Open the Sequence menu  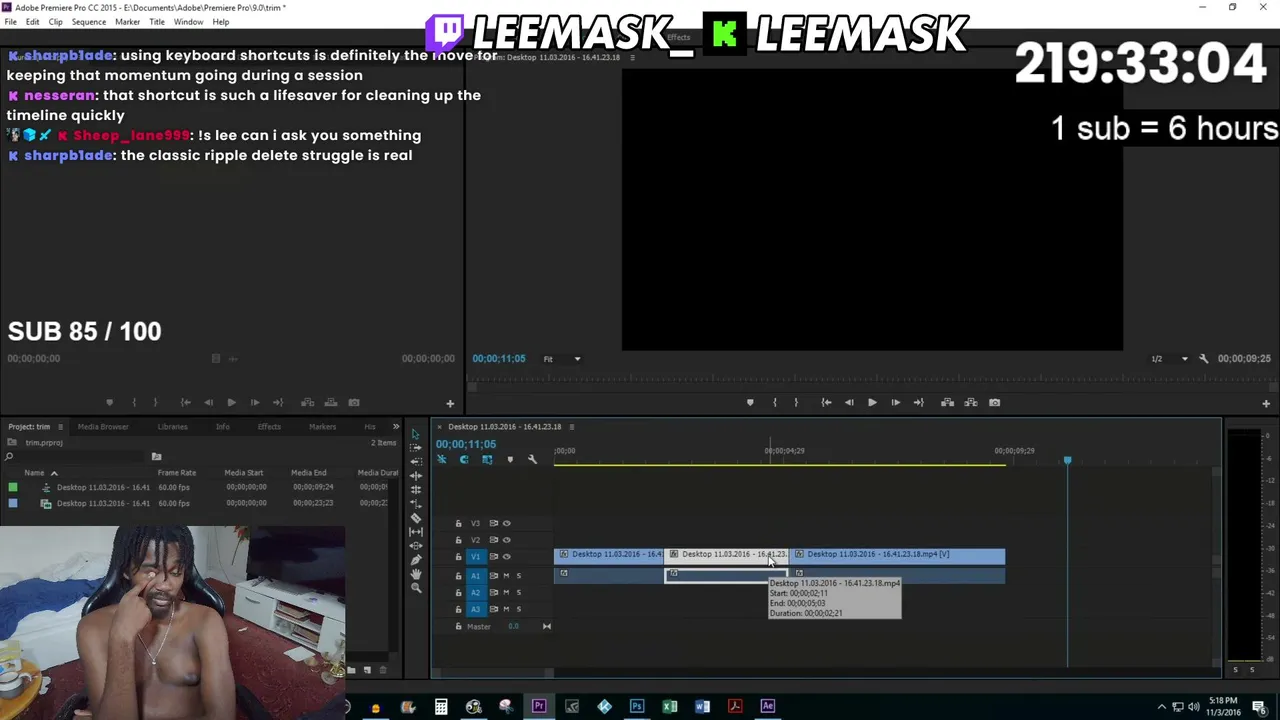click(x=89, y=22)
